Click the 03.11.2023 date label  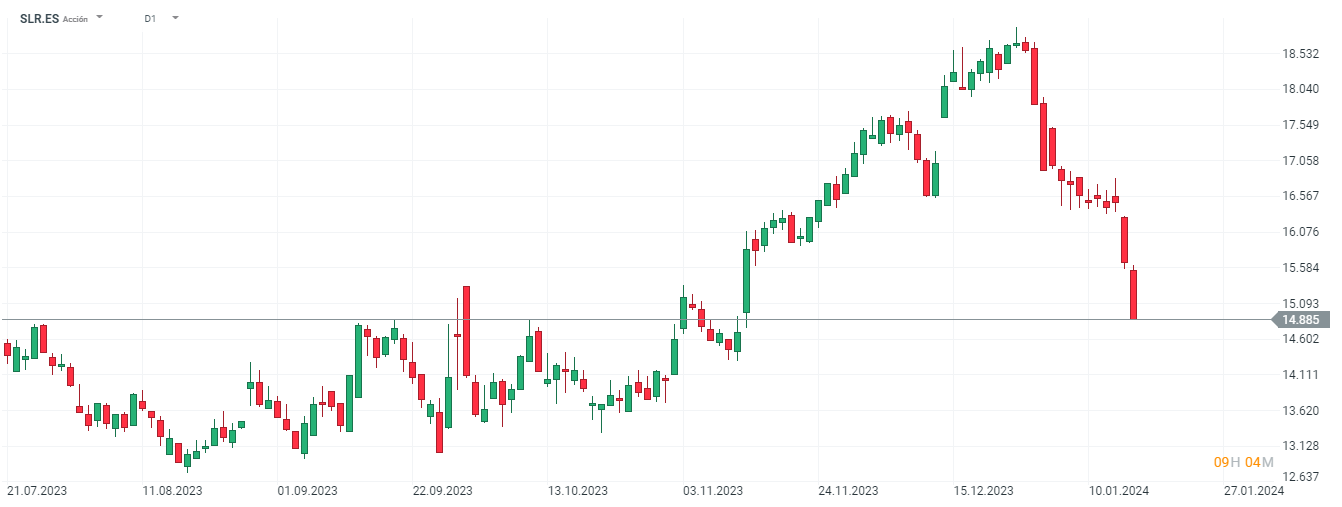point(712,491)
